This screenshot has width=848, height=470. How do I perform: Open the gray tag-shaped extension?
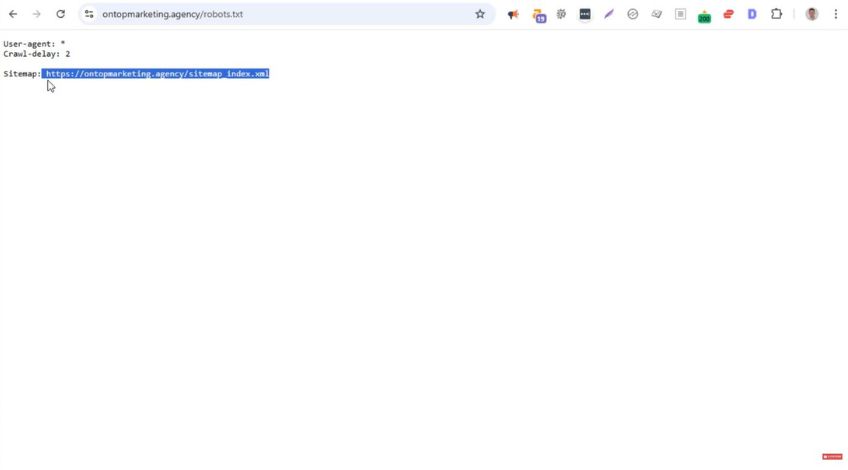tap(657, 14)
